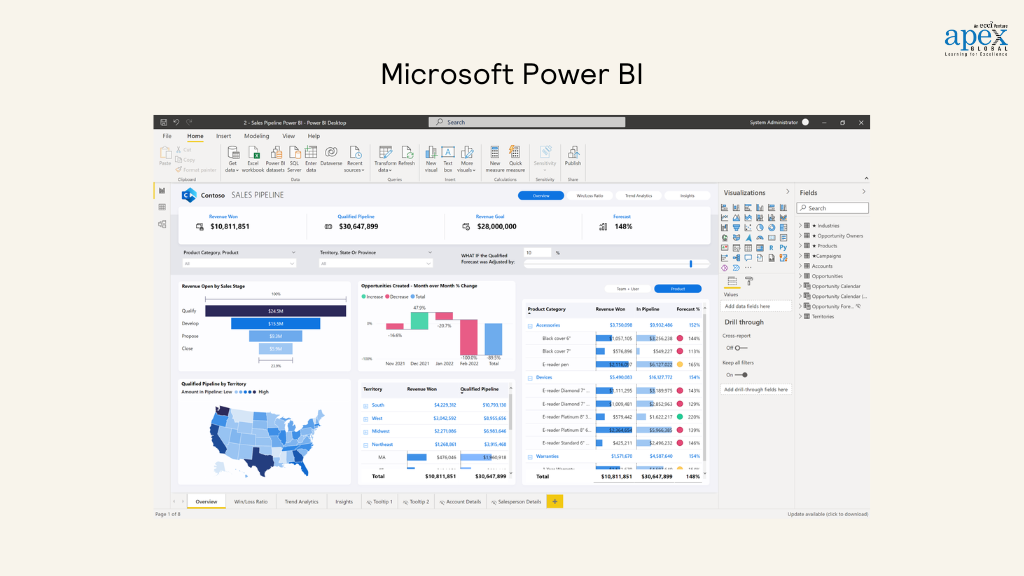Viewport: 1024px width, 576px height.
Task: Open the Insert ribbon tab
Action: click(223, 136)
